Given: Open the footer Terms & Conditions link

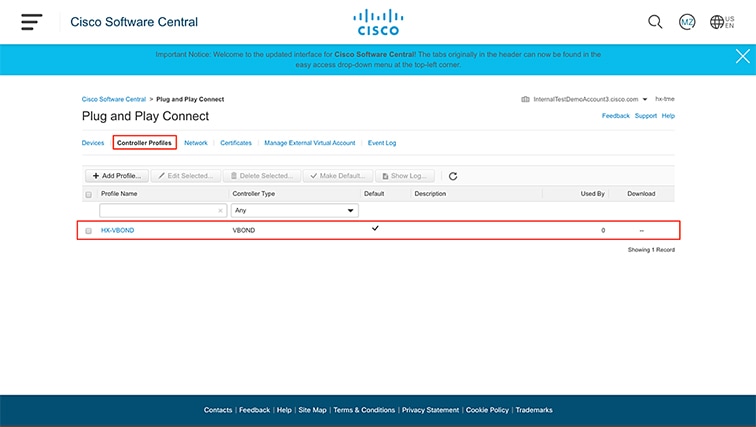Looking at the screenshot, I should coord(364,410).
